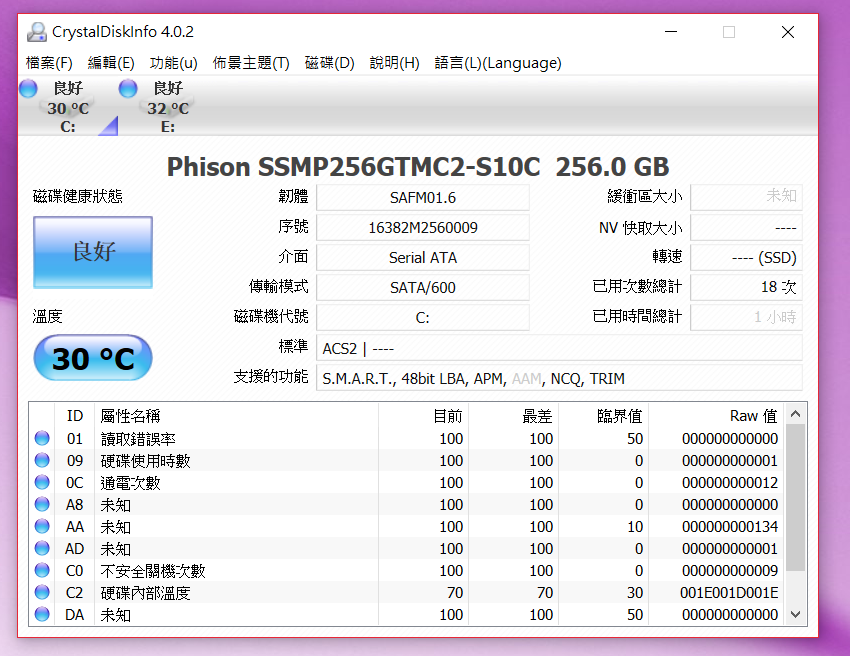Open the 說明(H) menu
850x656 pixels.
tap(395, 63)
